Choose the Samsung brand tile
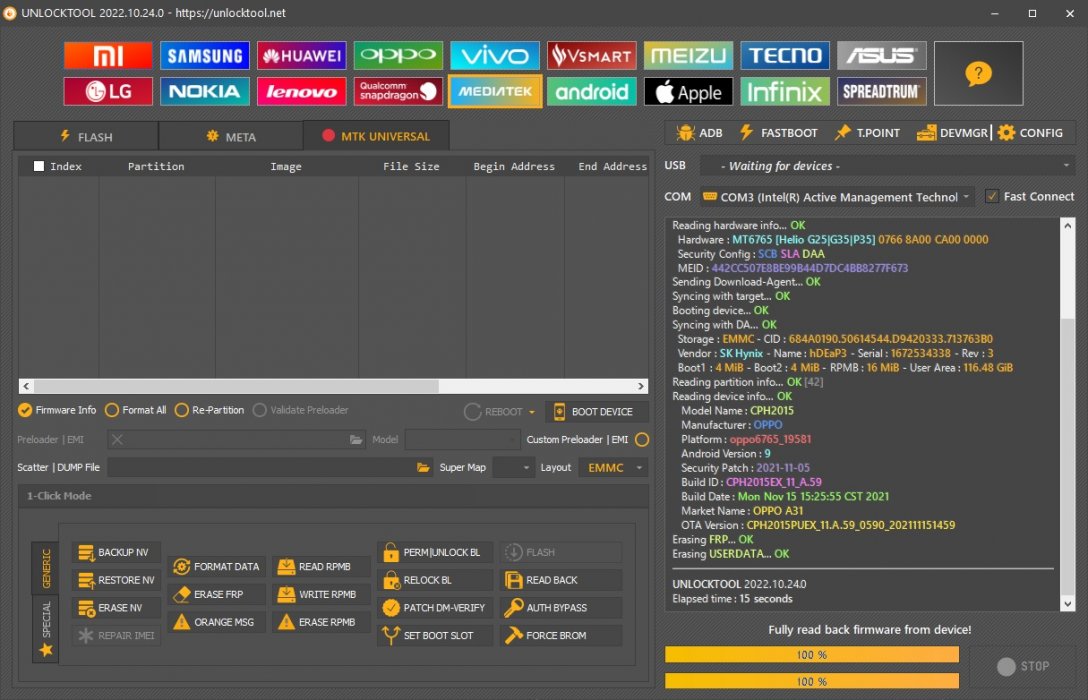The width and height of the screenshot is (1088, 700). click(205, 56)
